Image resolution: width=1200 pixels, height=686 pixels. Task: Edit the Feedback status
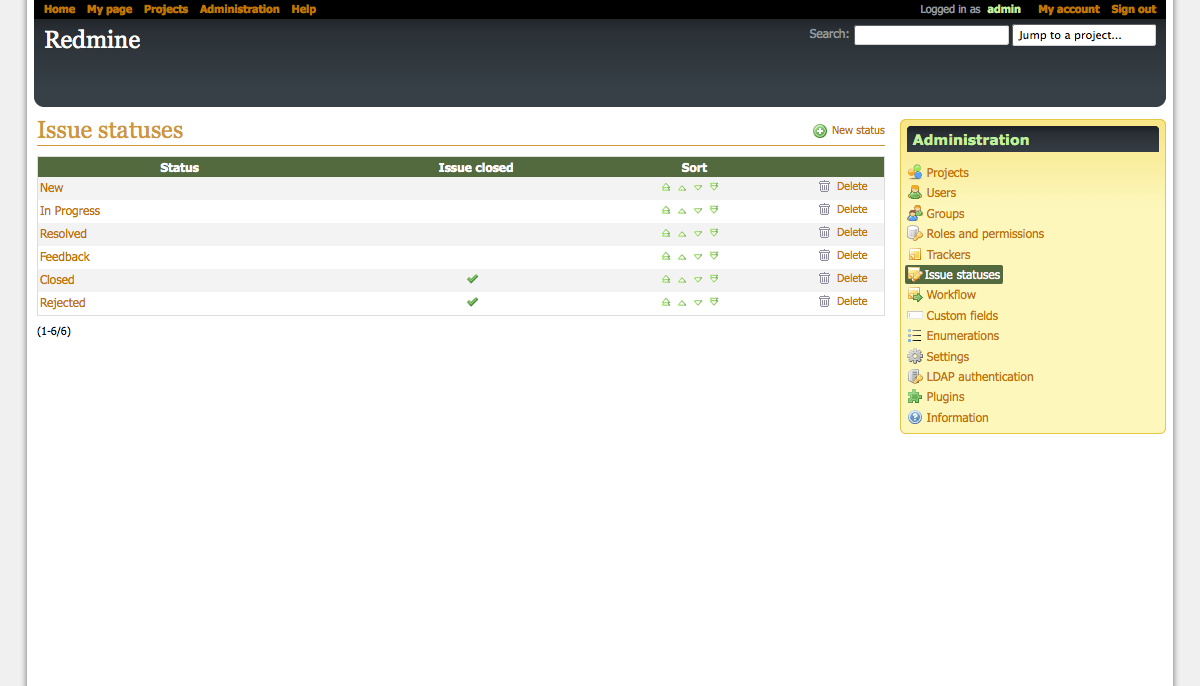(x=65, y=257)
